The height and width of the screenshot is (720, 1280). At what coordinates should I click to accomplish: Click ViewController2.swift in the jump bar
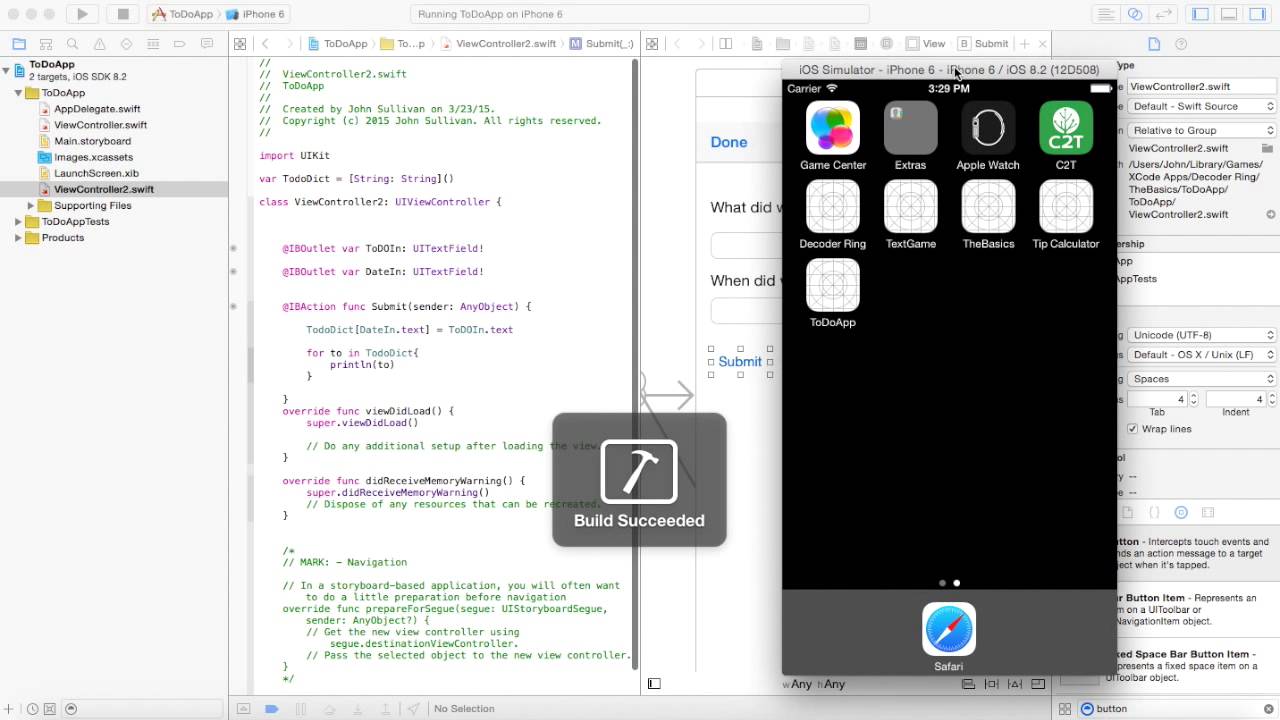point(499,44)
